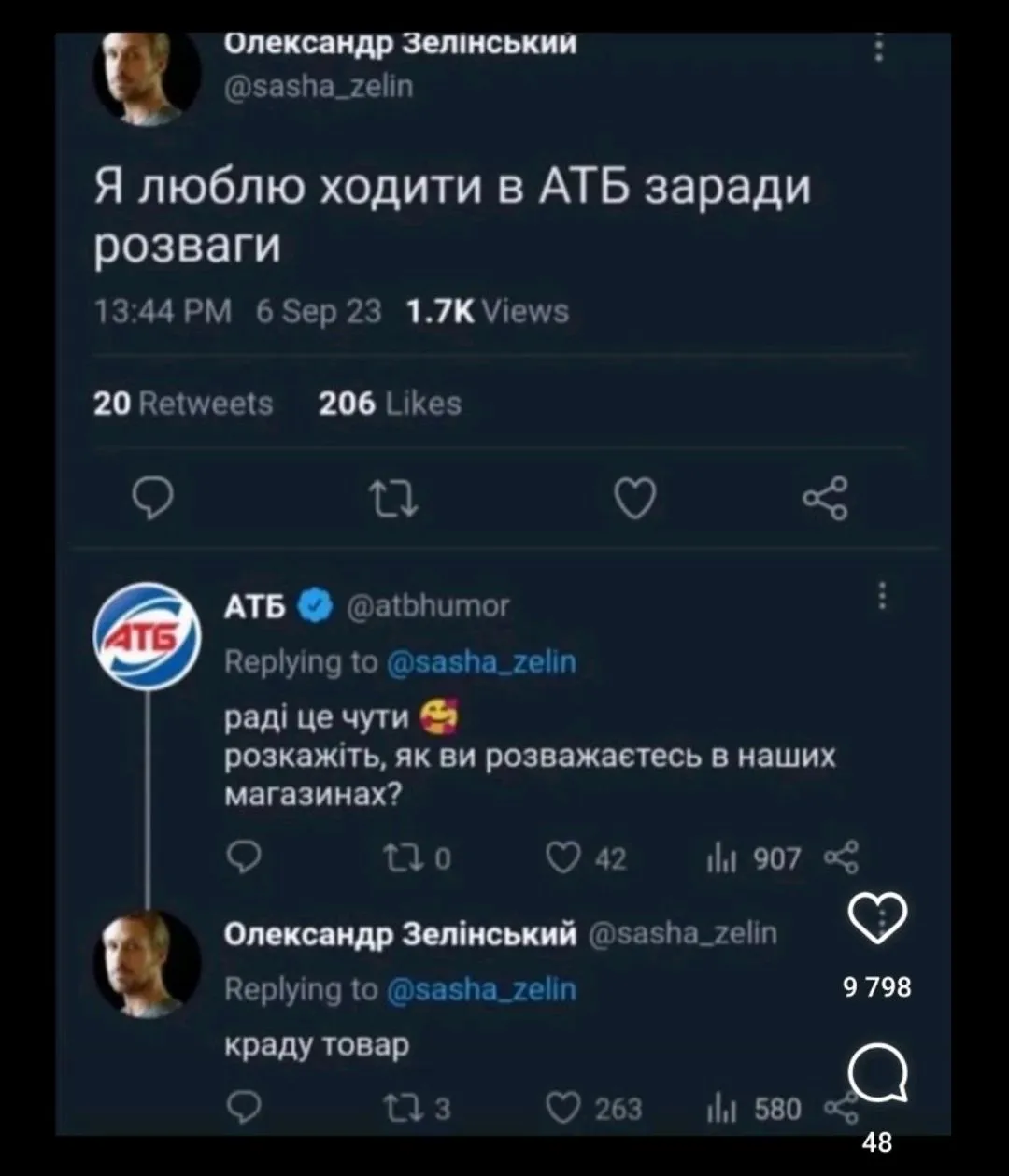Screen dimensions: 1009x1176
Task: Like the post with the white heart overlay
Action: click(877, 919)
